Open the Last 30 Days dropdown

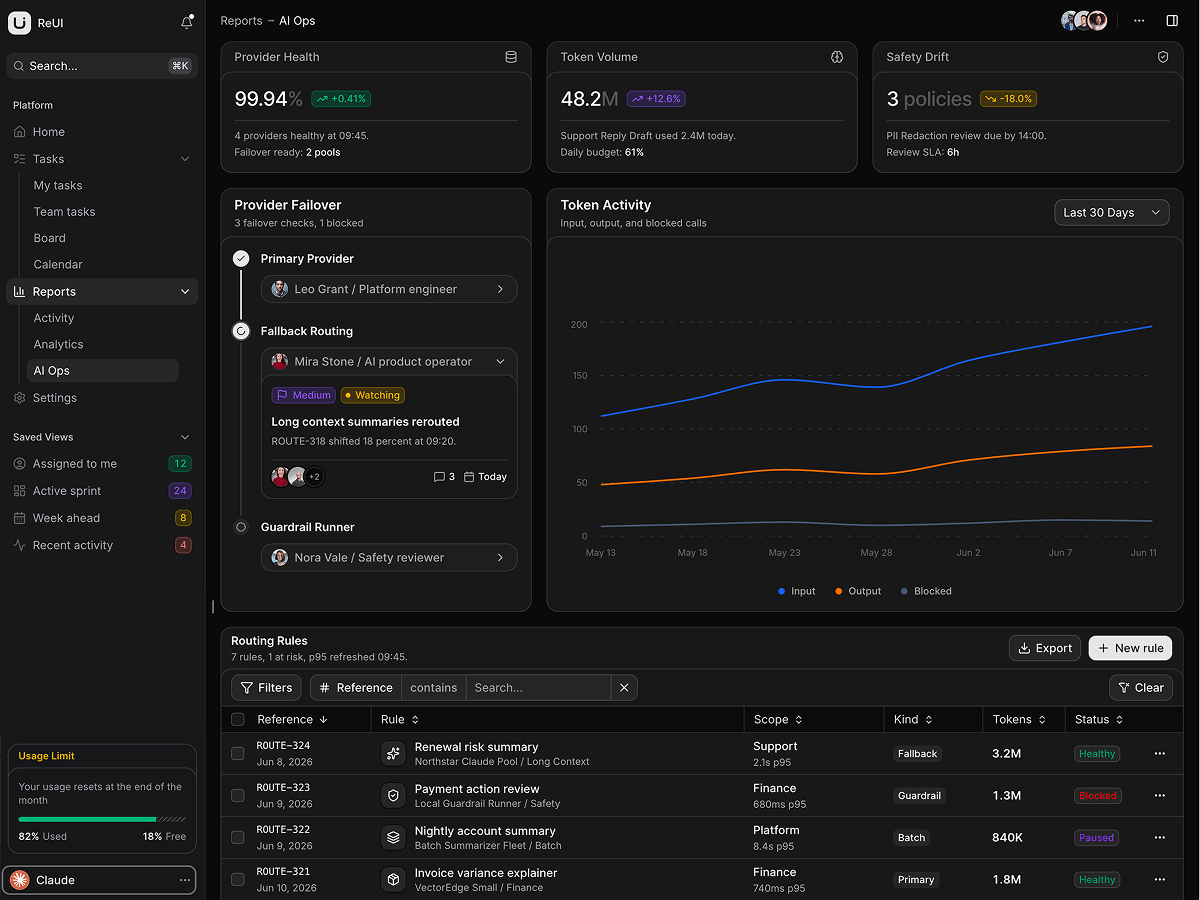click(1112, 212)
